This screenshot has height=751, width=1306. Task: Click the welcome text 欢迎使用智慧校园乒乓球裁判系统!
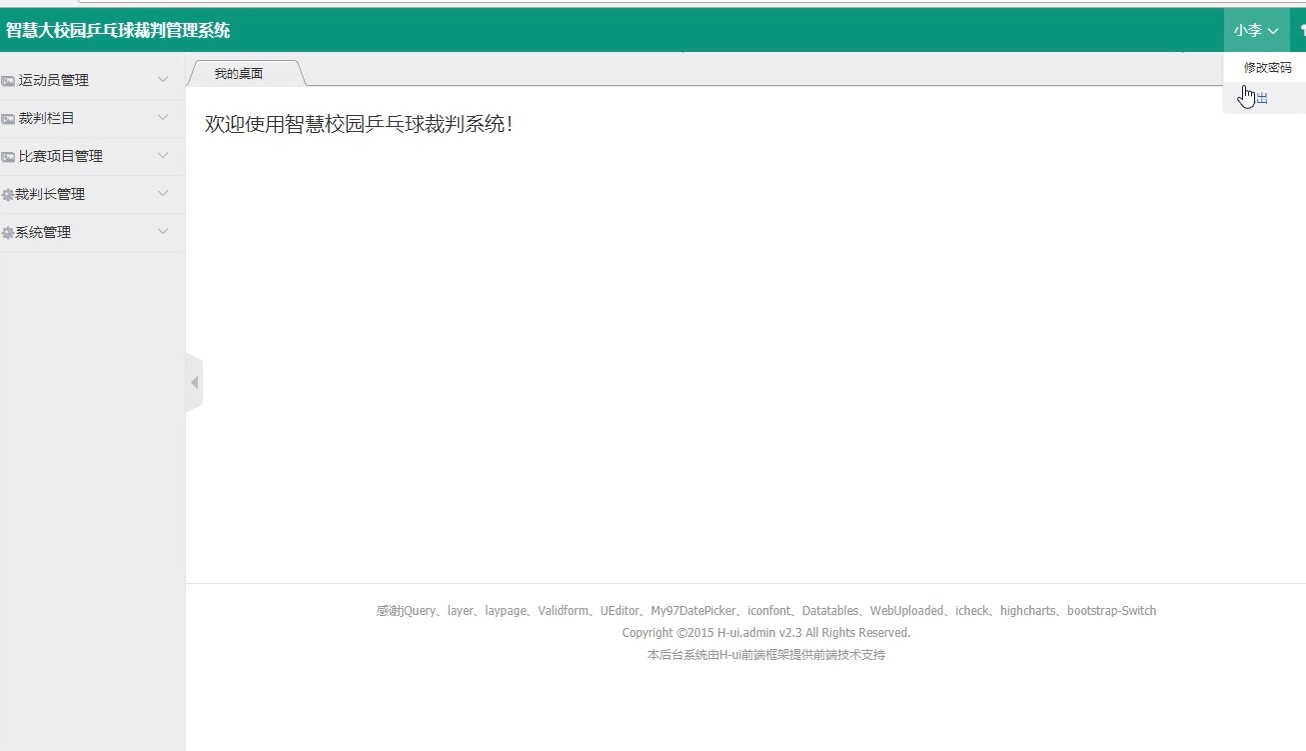click(x=358, y=124)
